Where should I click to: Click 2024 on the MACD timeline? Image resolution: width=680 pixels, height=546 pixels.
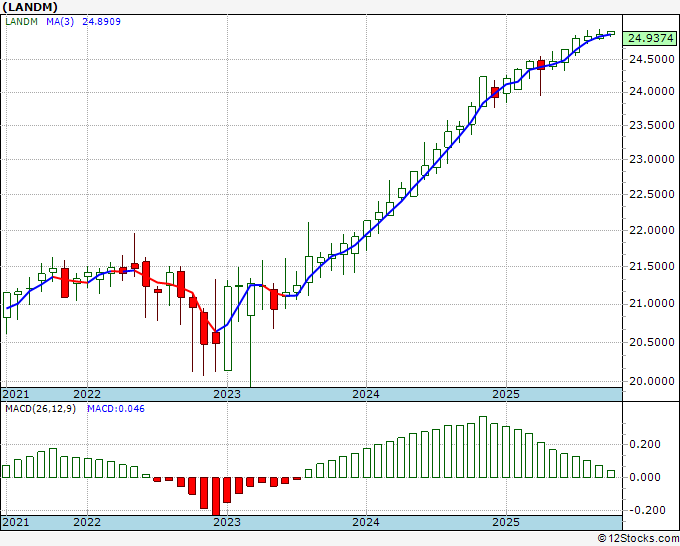(366, 522)
